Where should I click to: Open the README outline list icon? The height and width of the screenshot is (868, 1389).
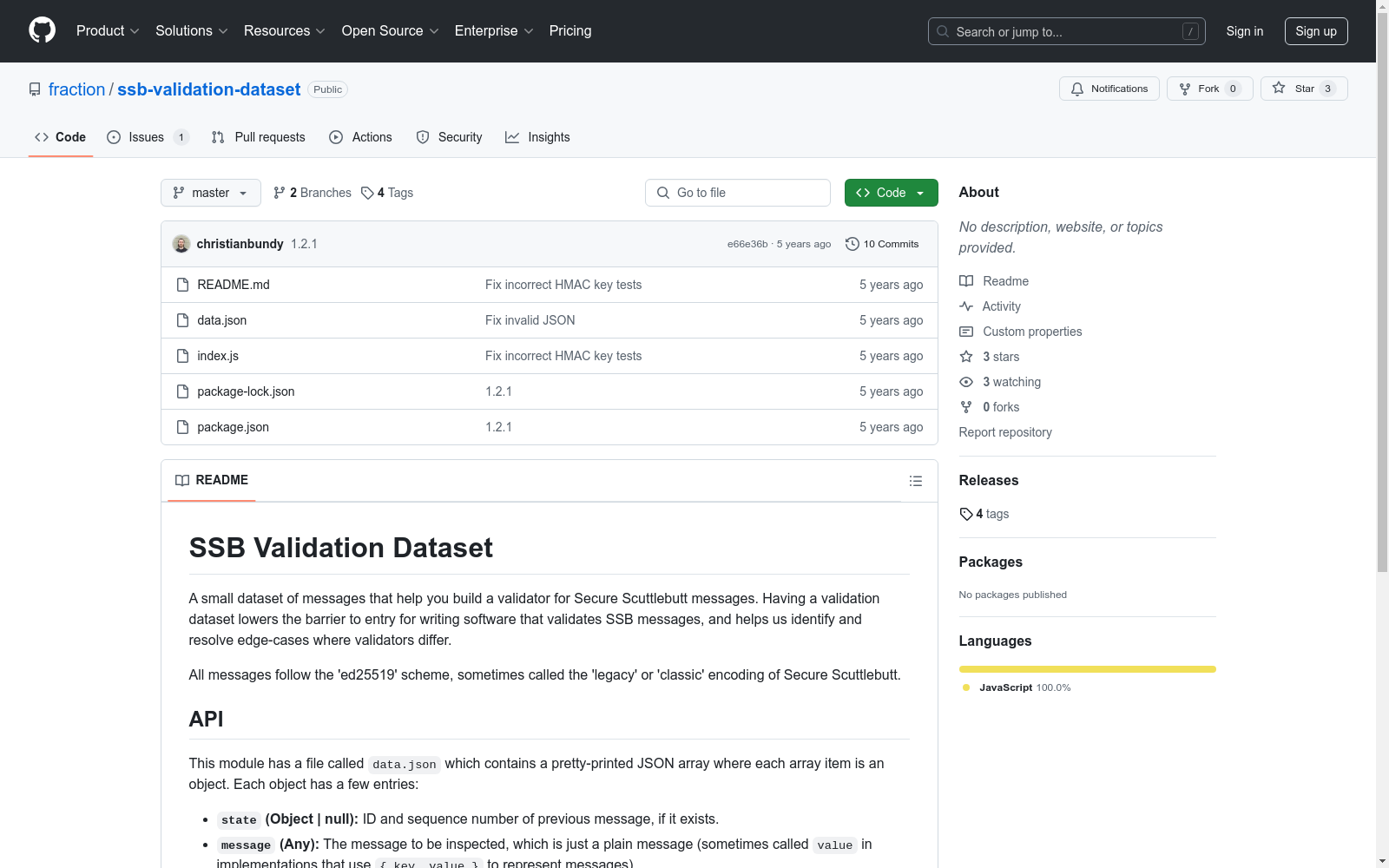pyautogui.click(x=916, y=481)
